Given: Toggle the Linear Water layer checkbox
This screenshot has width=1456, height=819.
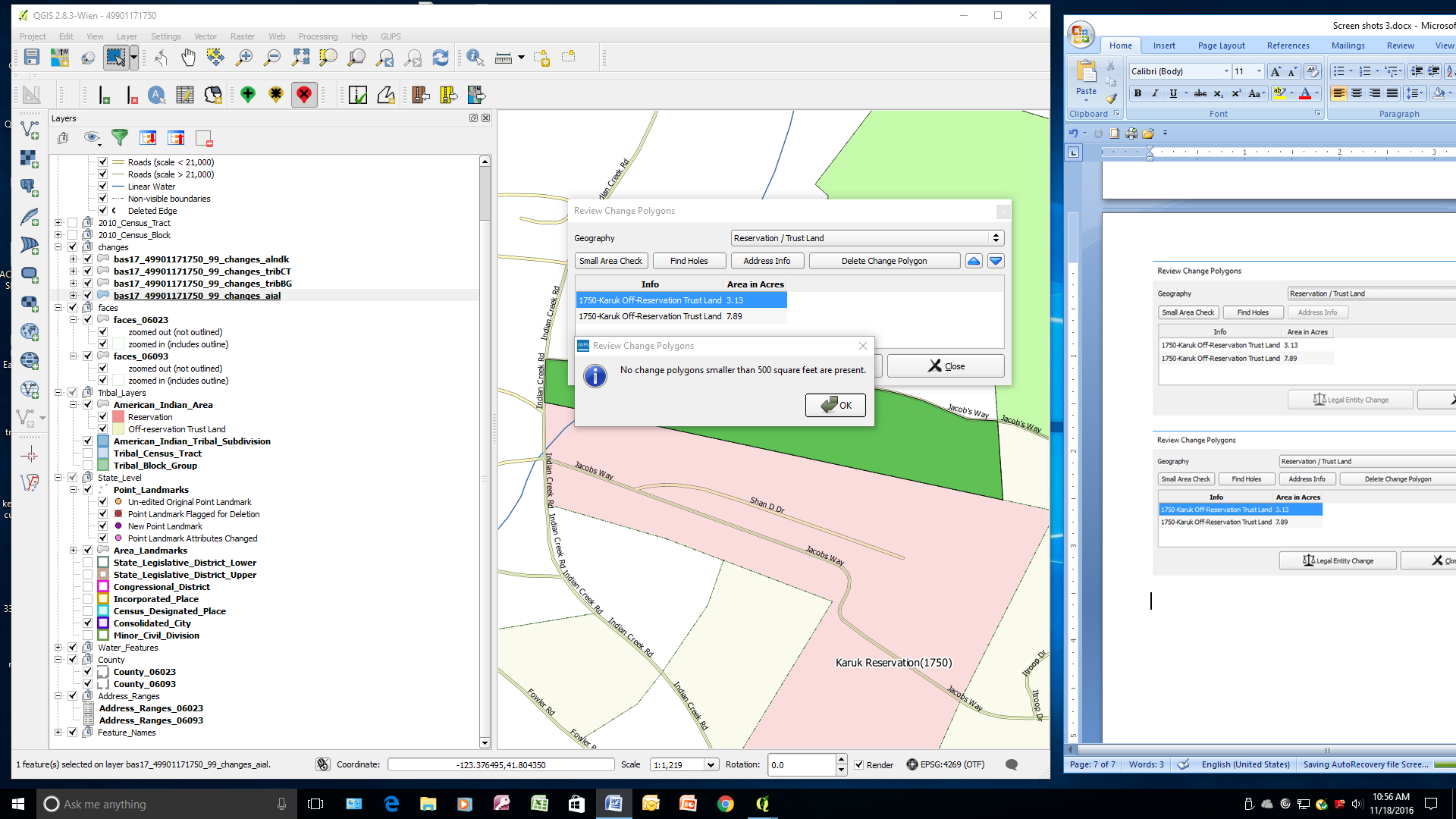Looking at the screenshot, I should 103,187.
